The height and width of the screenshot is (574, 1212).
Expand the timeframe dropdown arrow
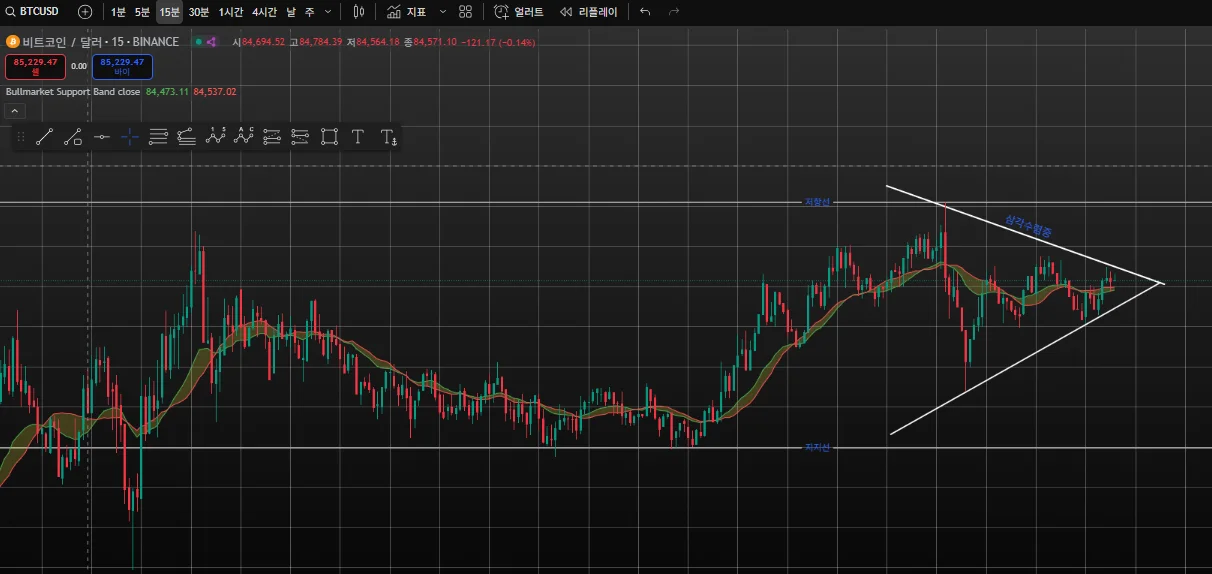[x=328, y=12]
